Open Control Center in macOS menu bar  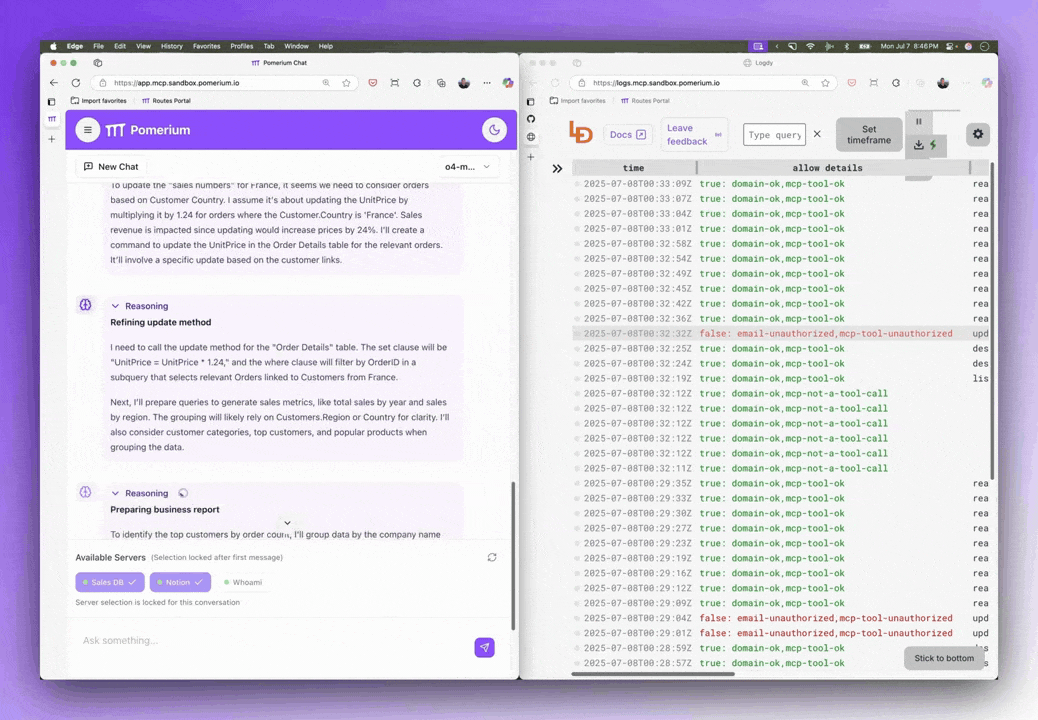[951, 46]
